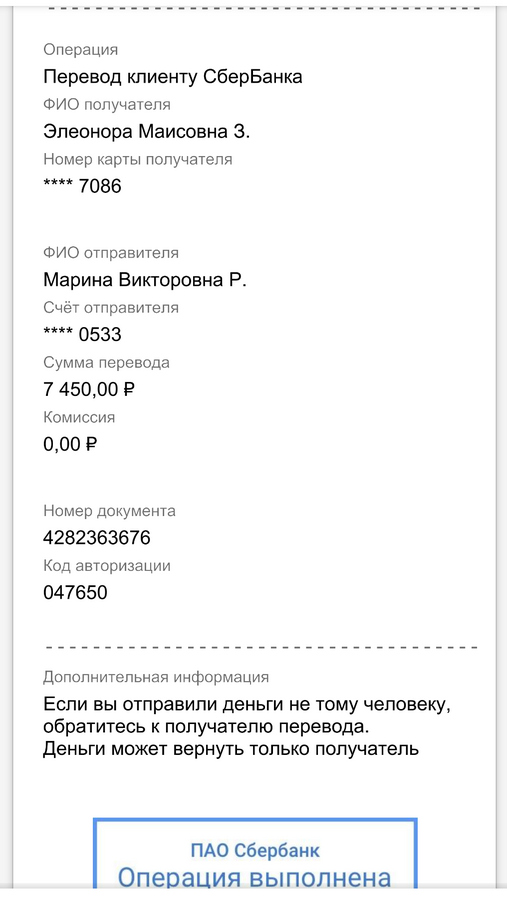Image resolution: width=507 pixels, height=900 pixels.
Task: Click the 'Операция' field label
Action: (80, 50)
